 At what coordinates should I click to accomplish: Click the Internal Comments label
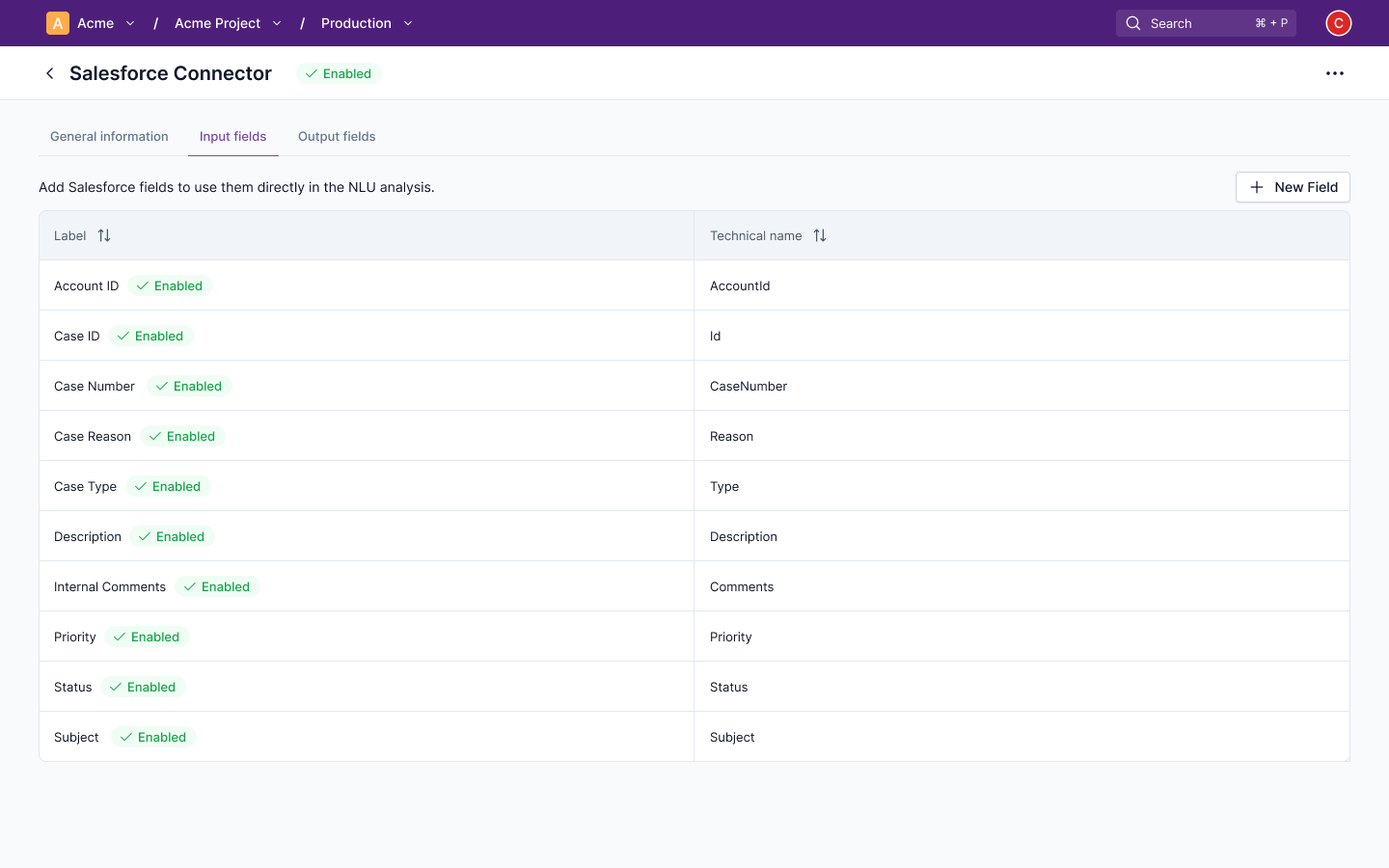pyautogui.click(x=110, y=586)
